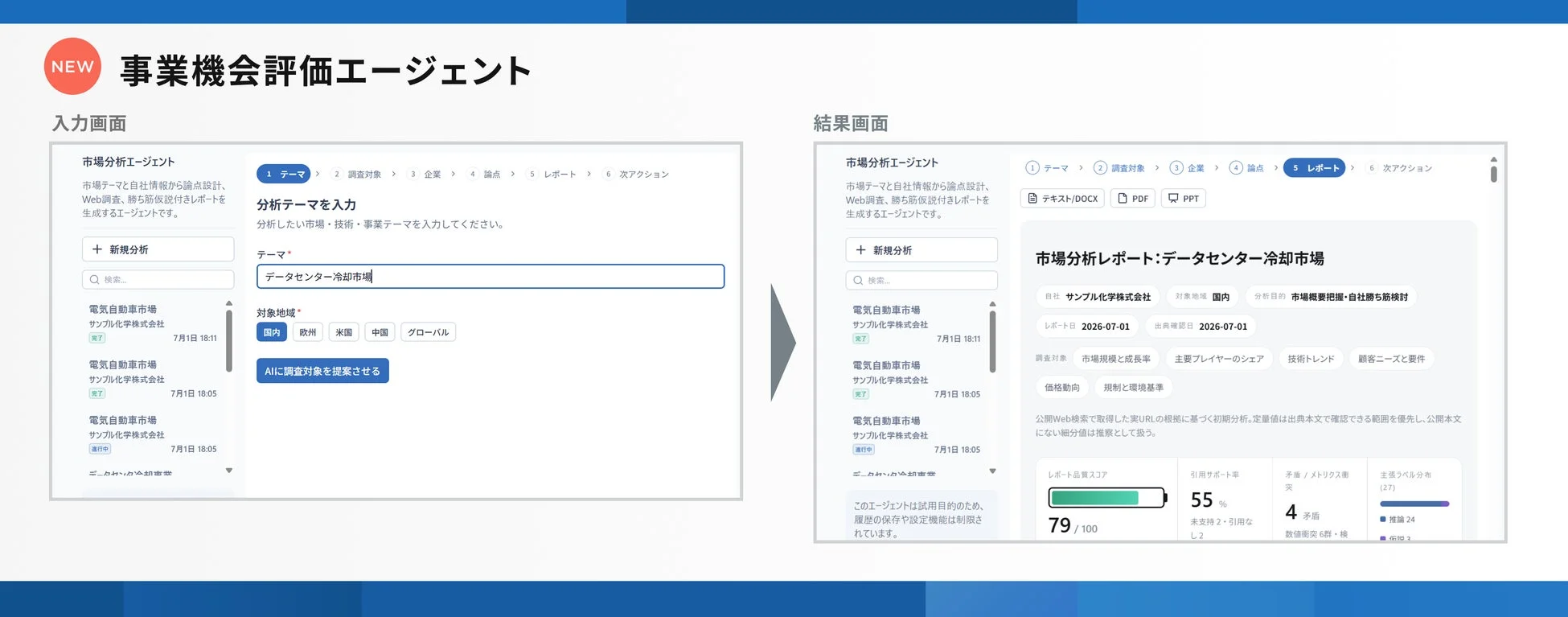Select the グローバル region chip
Viewport: 1568px width, 617px height.
[429, 332]
